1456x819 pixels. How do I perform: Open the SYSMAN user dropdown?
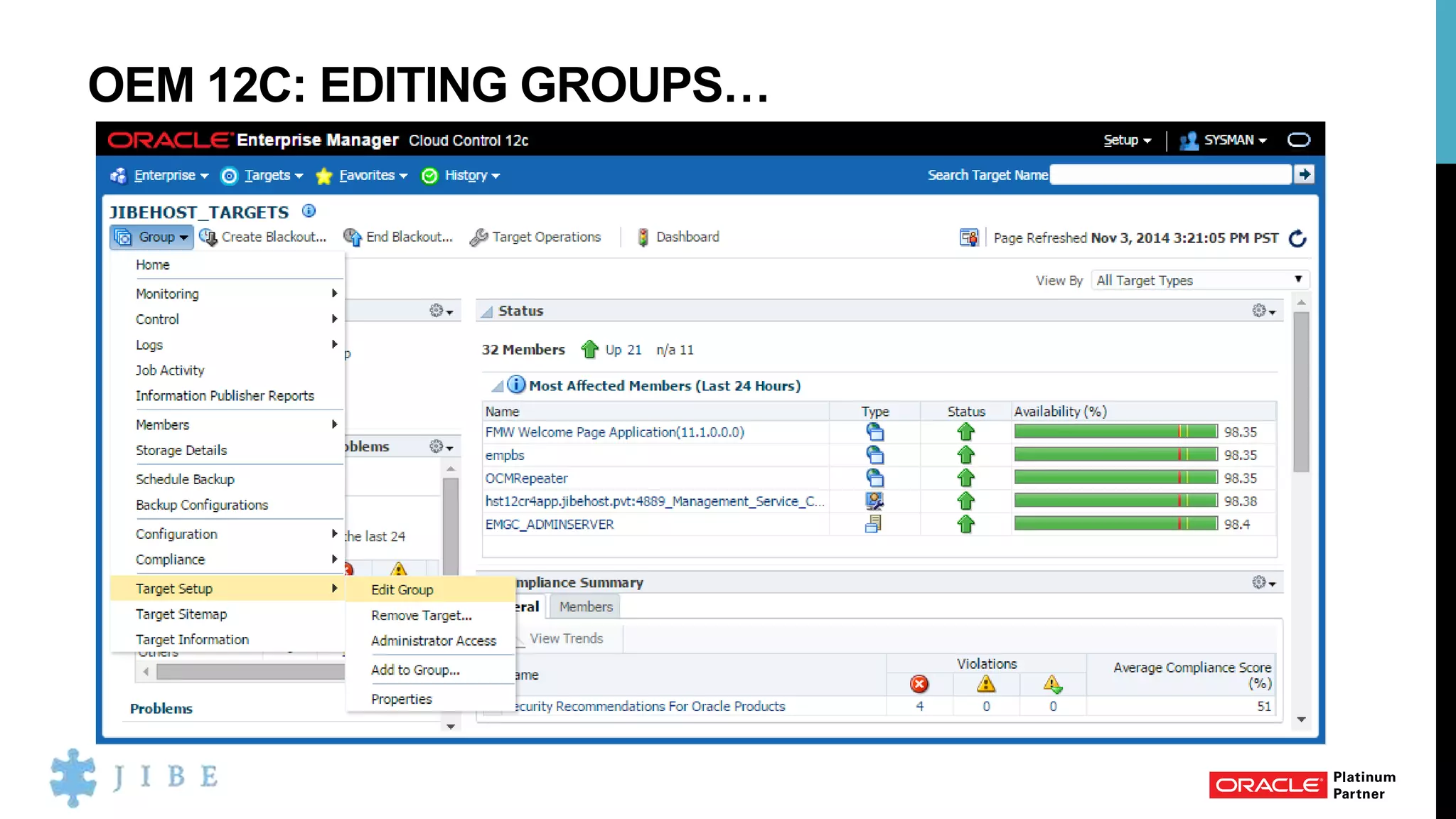tap(1235, 141)
